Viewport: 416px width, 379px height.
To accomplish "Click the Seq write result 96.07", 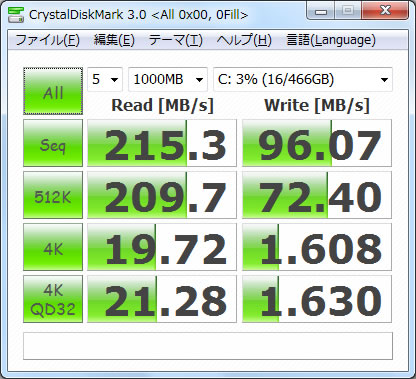I will point(317,143).
